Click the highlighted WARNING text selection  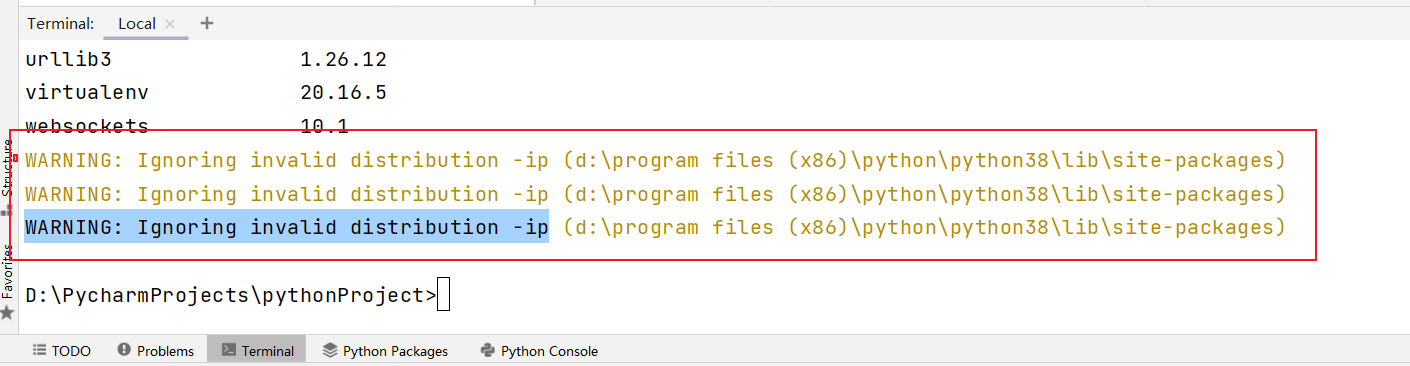coord(287,228)
